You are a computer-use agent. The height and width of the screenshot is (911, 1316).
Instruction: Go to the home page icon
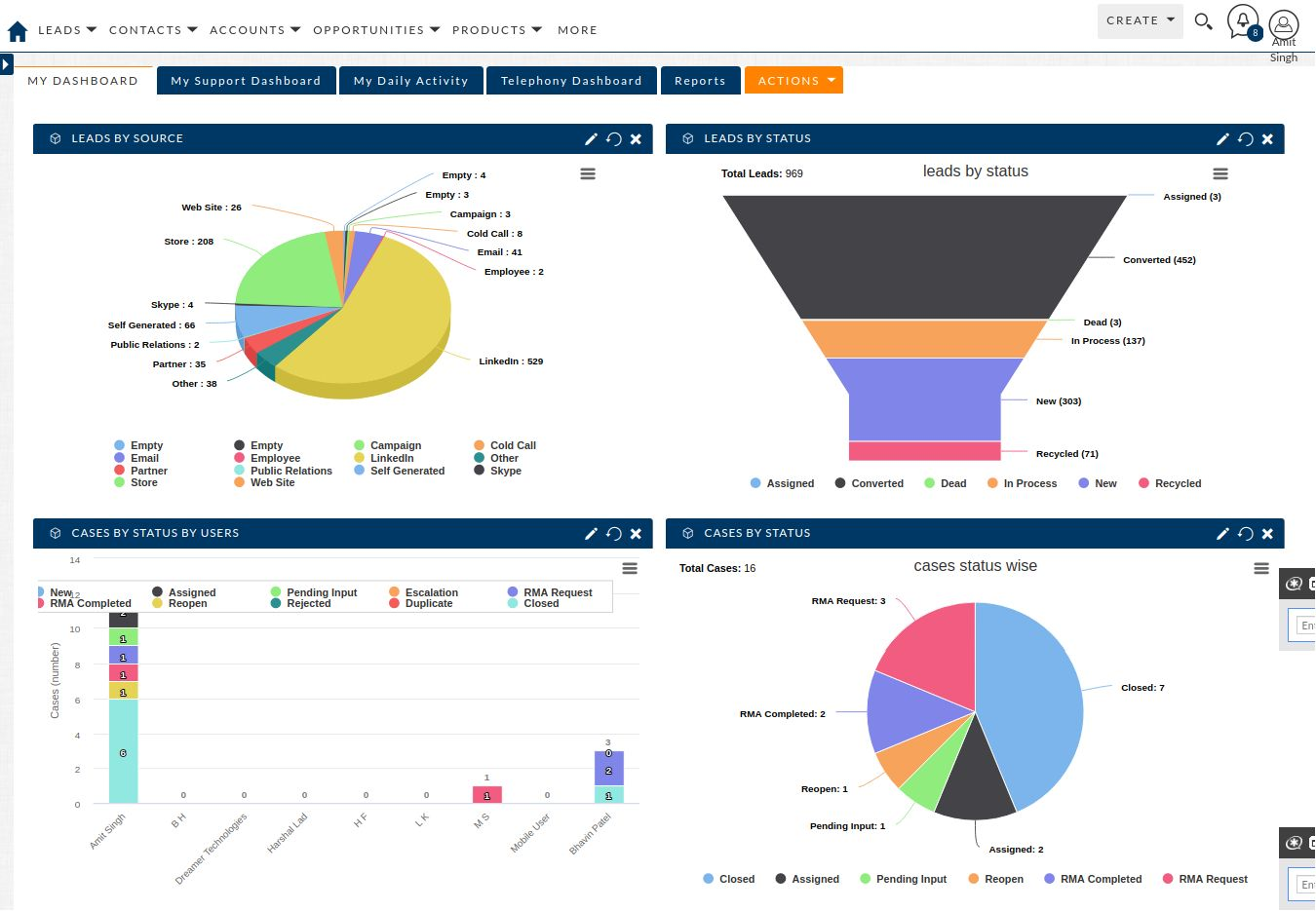[18, 31]
